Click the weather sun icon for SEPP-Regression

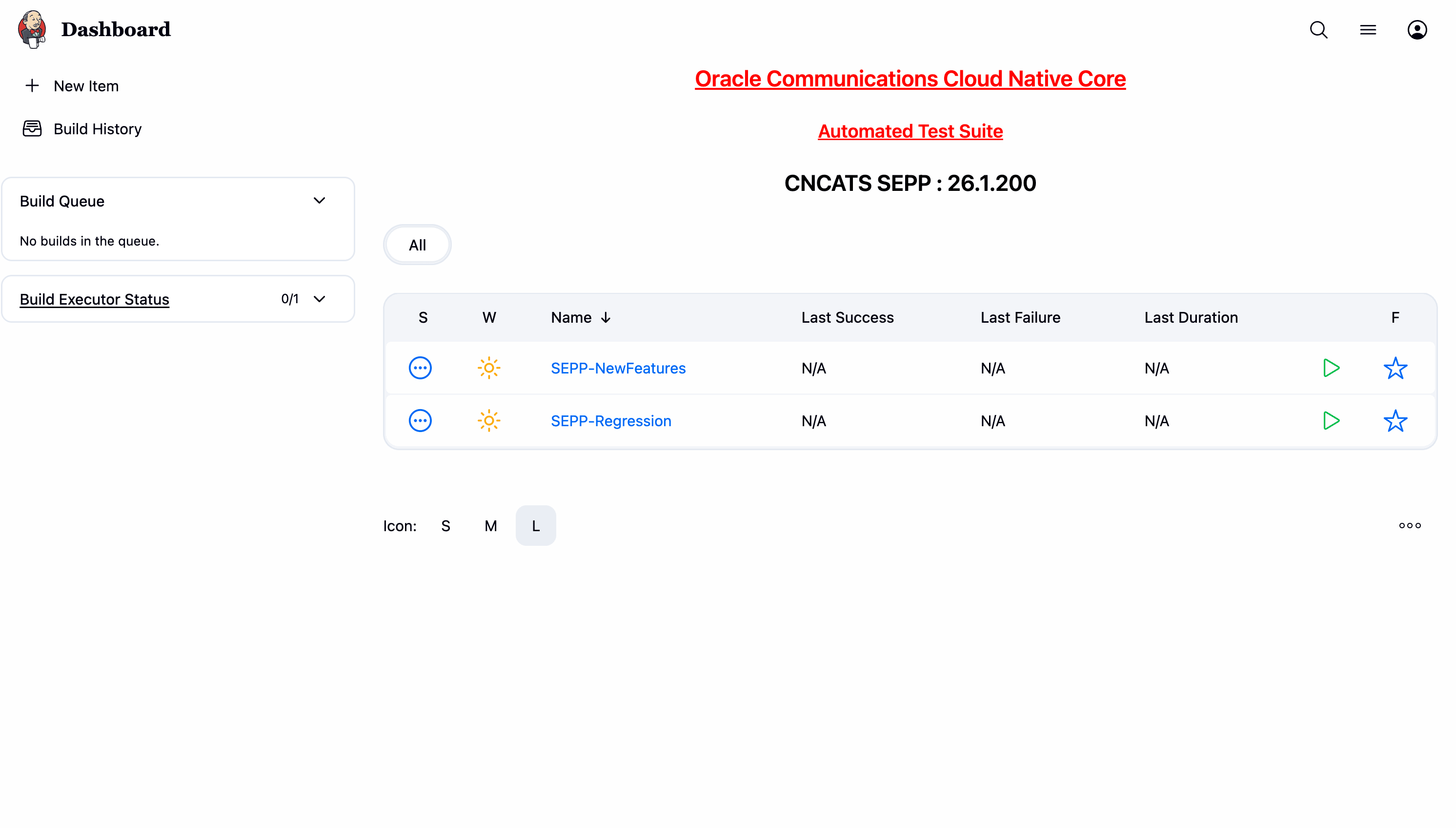489,421
